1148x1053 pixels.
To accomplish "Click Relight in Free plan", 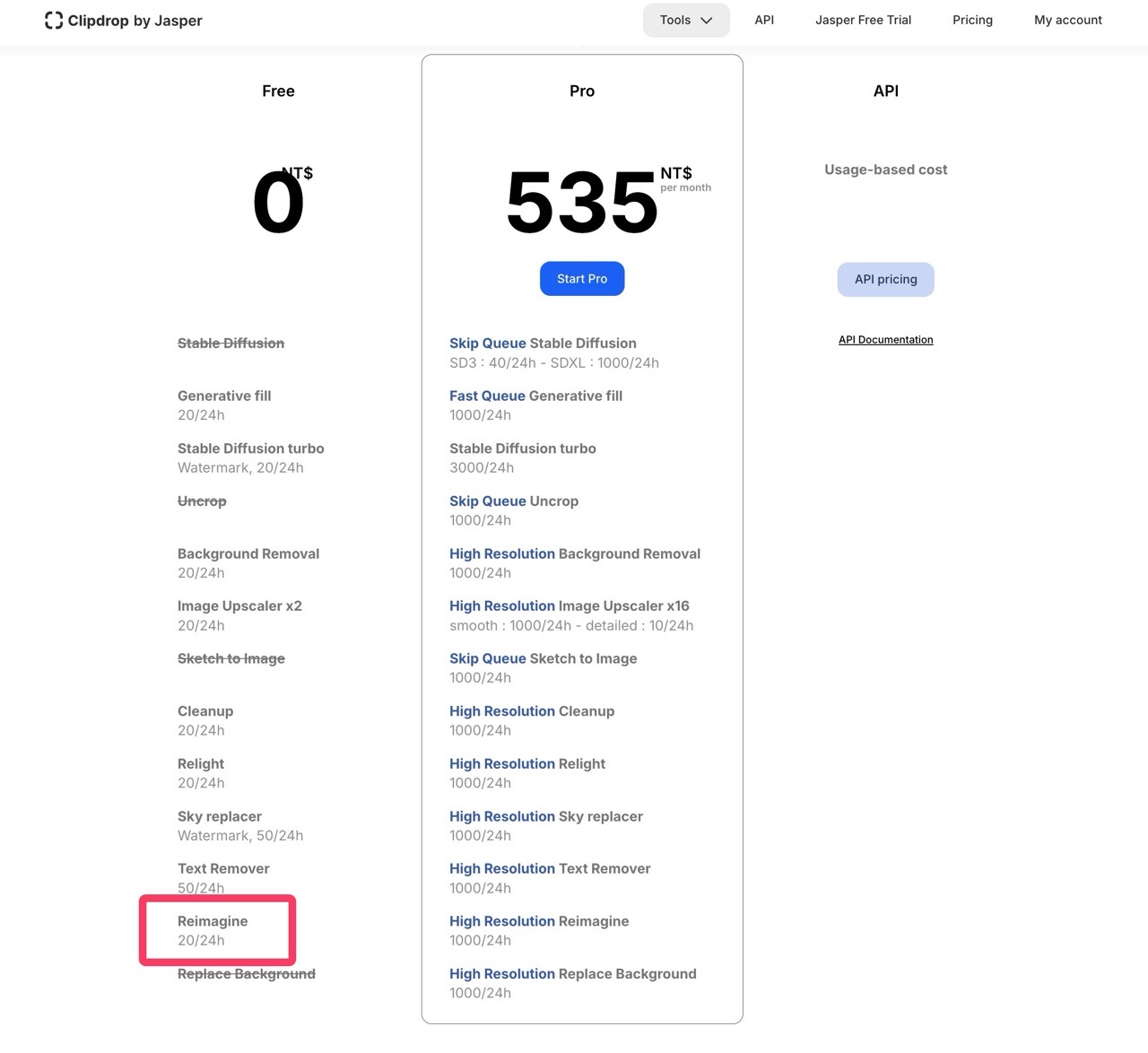I will click(x=201, y=764).
